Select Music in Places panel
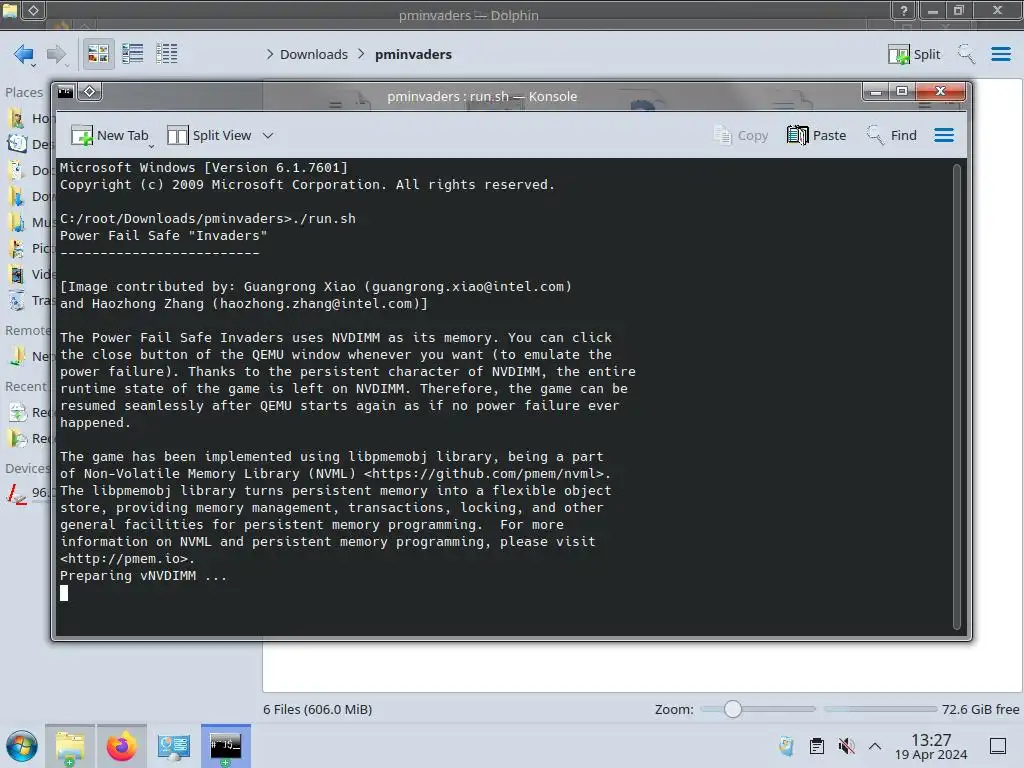The height and width of the screenshot is (768, 1024). tap(29, 222)
